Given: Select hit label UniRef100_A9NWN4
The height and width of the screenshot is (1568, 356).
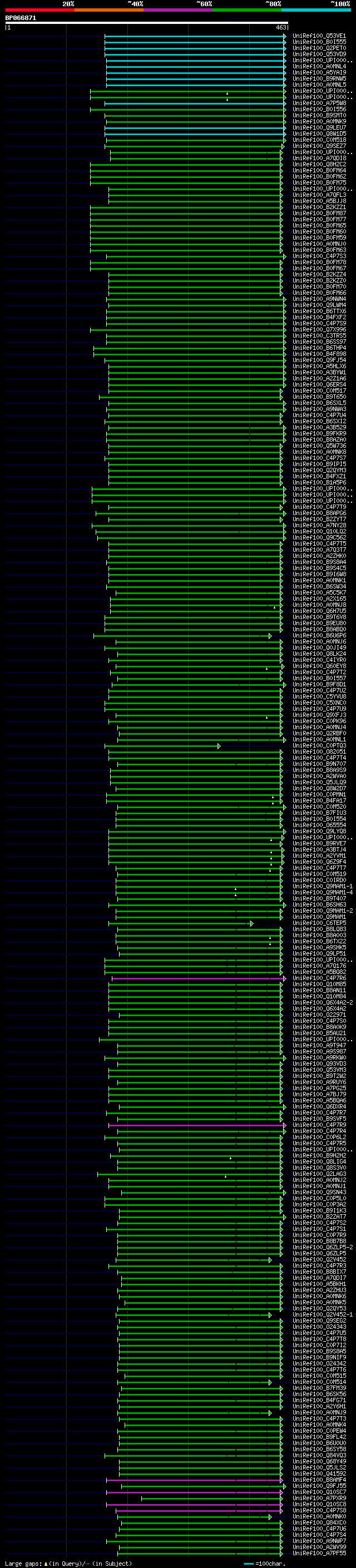Looking at the screenshot, I should (x=319, y=299).
